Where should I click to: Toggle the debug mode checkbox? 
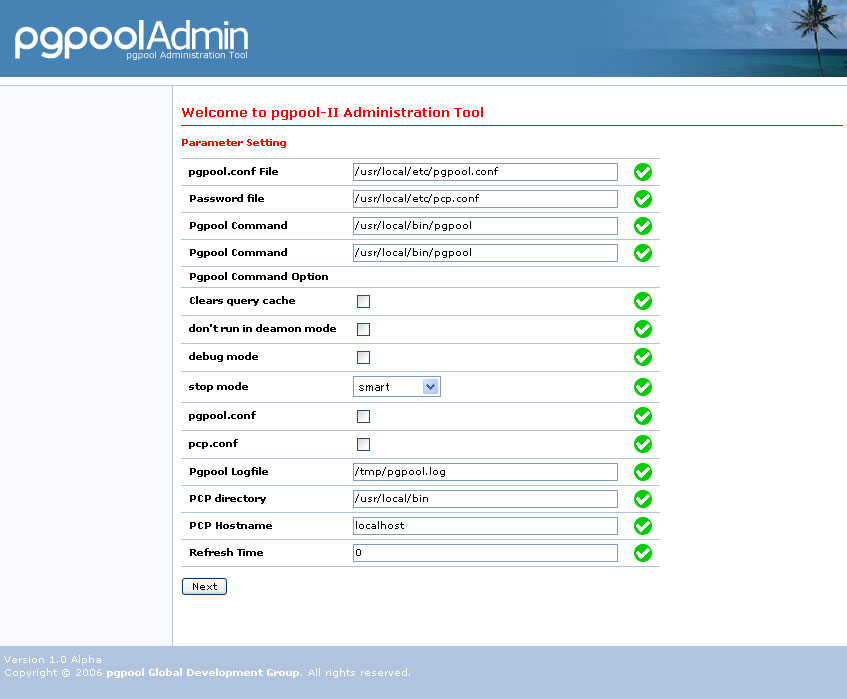(363, 357)
